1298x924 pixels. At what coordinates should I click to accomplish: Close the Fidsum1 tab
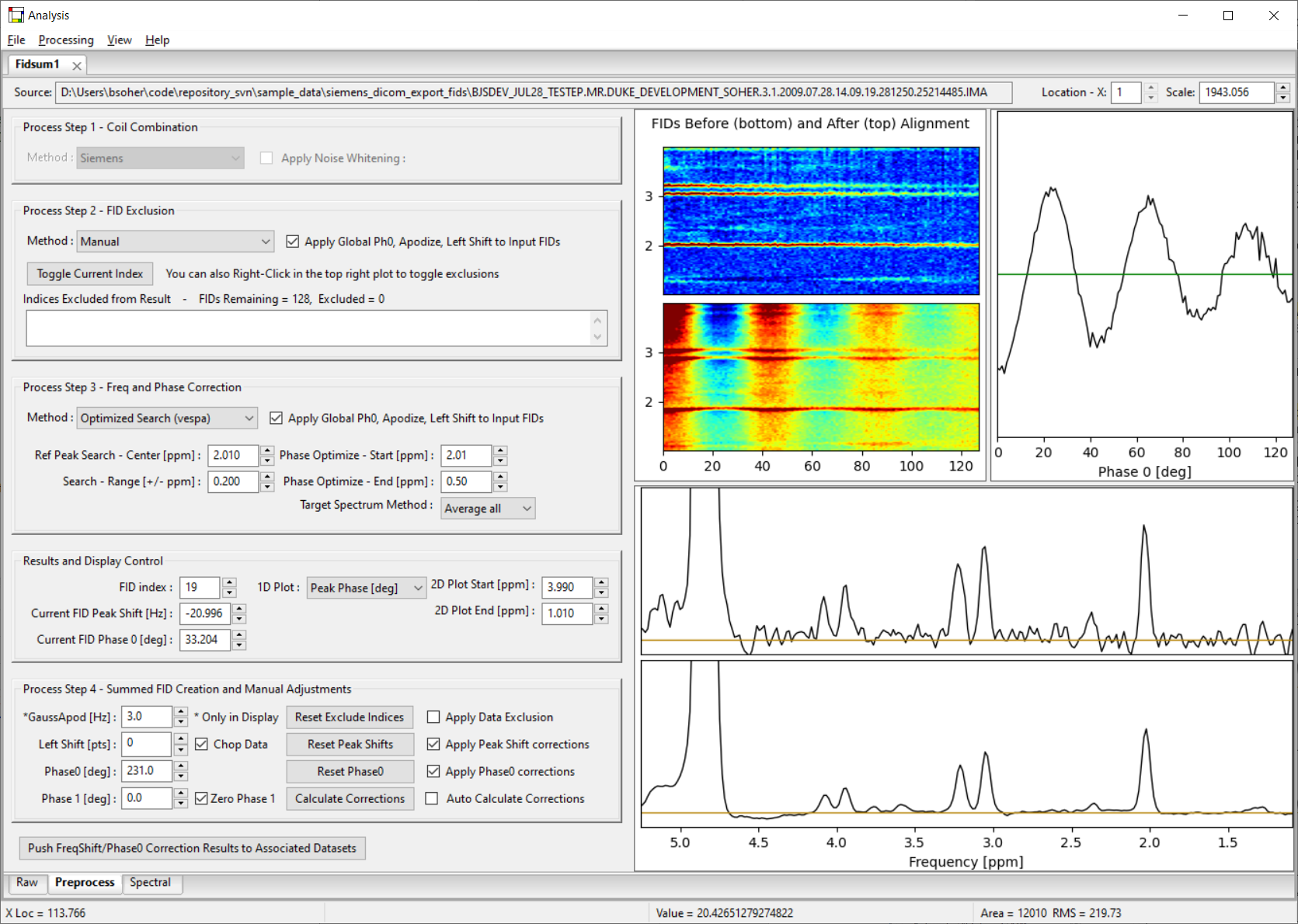tap(75, 65)
